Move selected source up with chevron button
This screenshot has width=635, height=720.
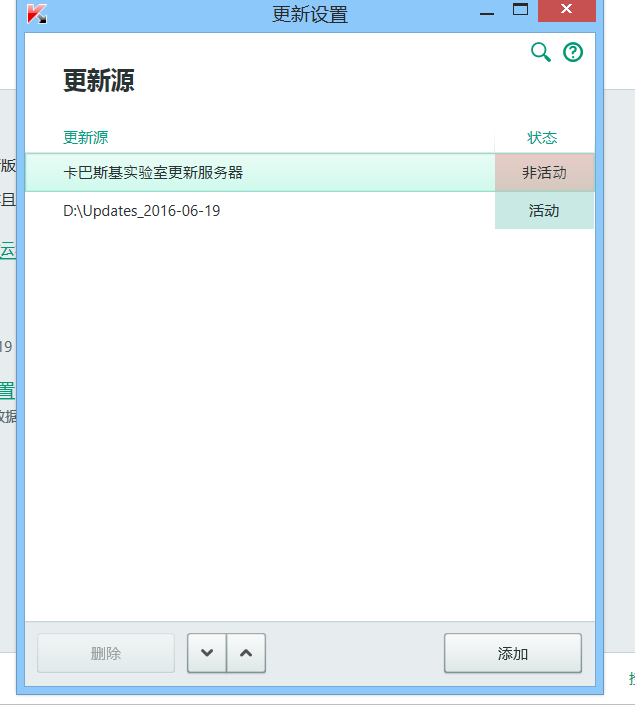tap(246, 653)
